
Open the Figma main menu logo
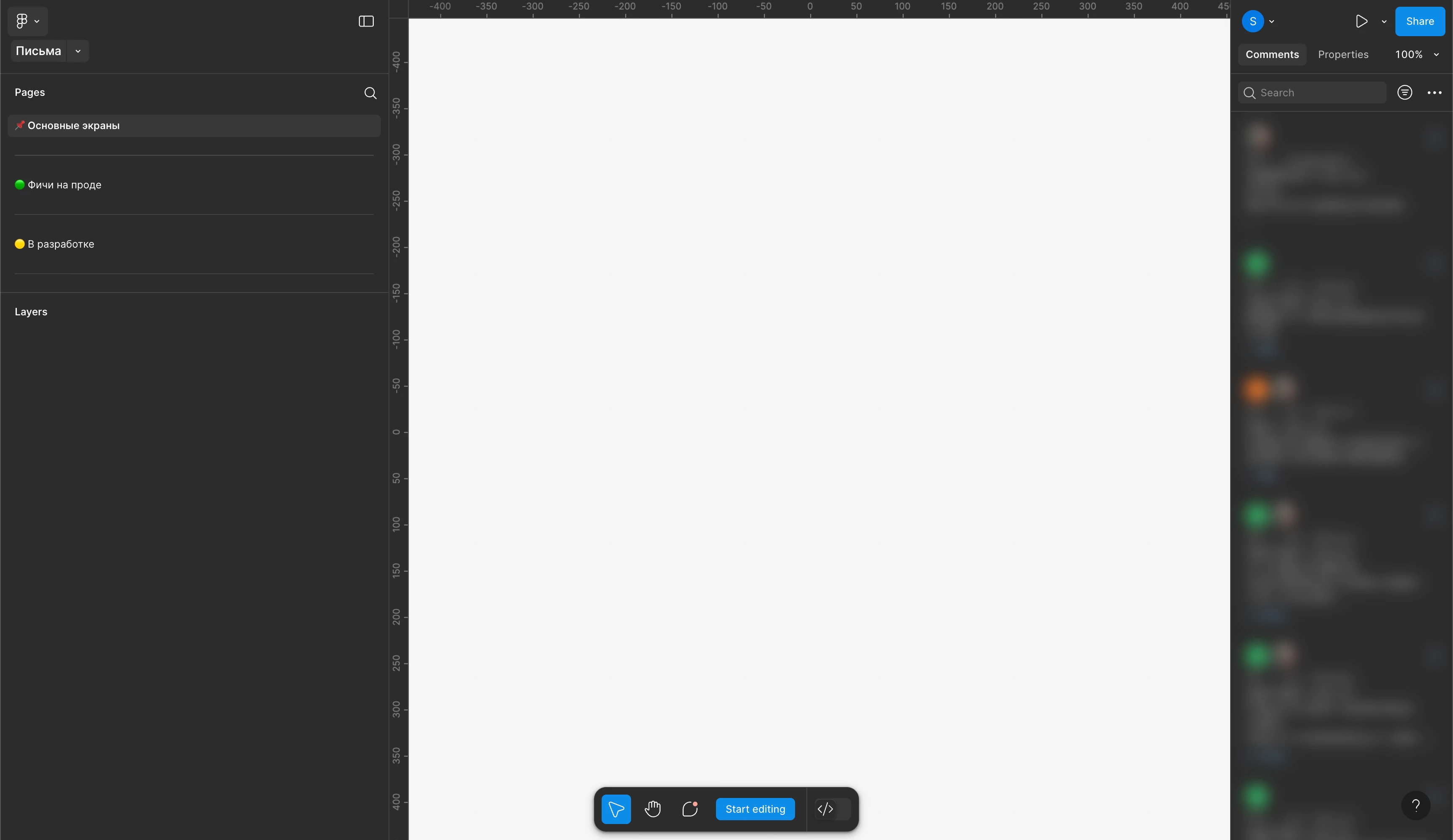coord(22,21)
